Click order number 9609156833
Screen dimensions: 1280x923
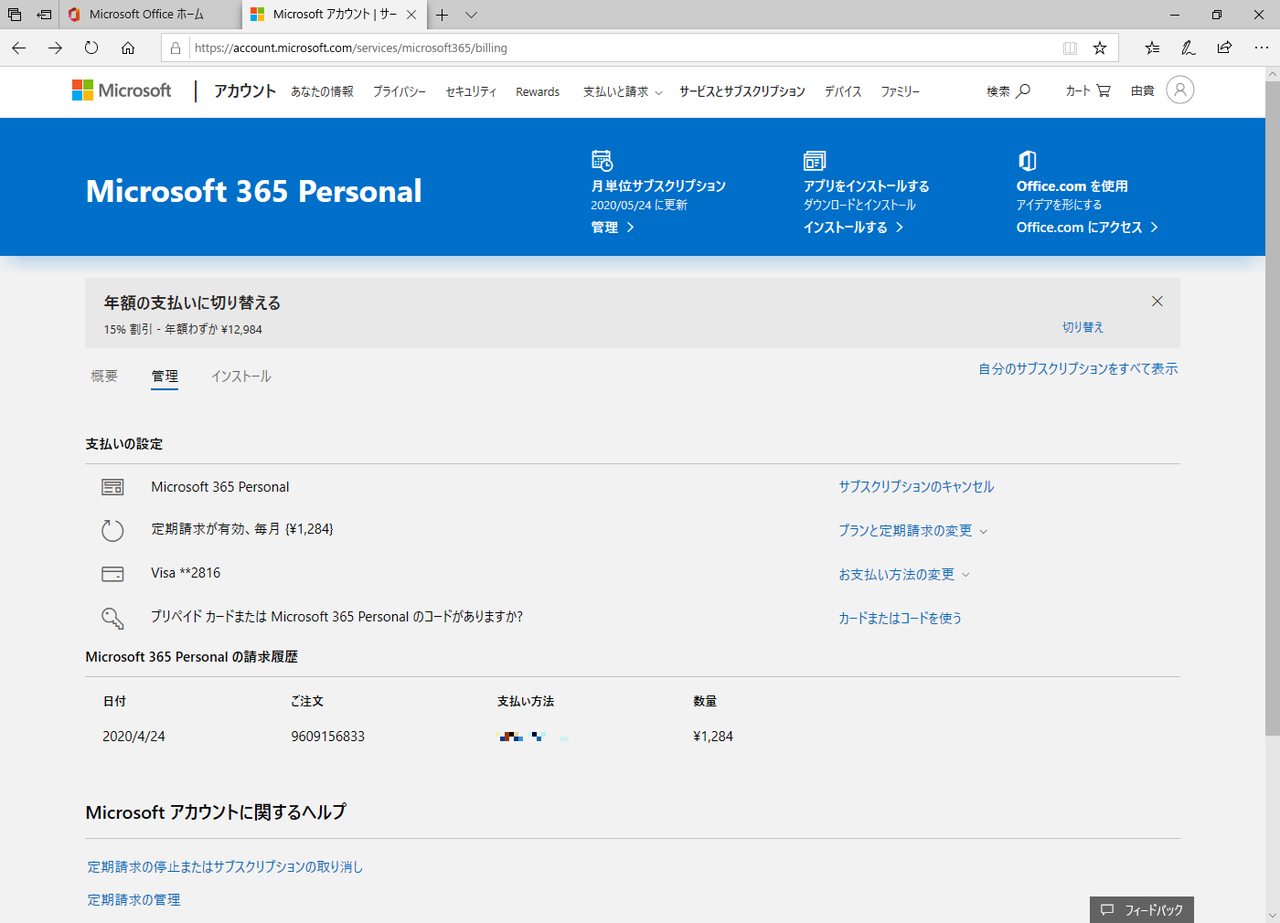(x=328, y=737)
